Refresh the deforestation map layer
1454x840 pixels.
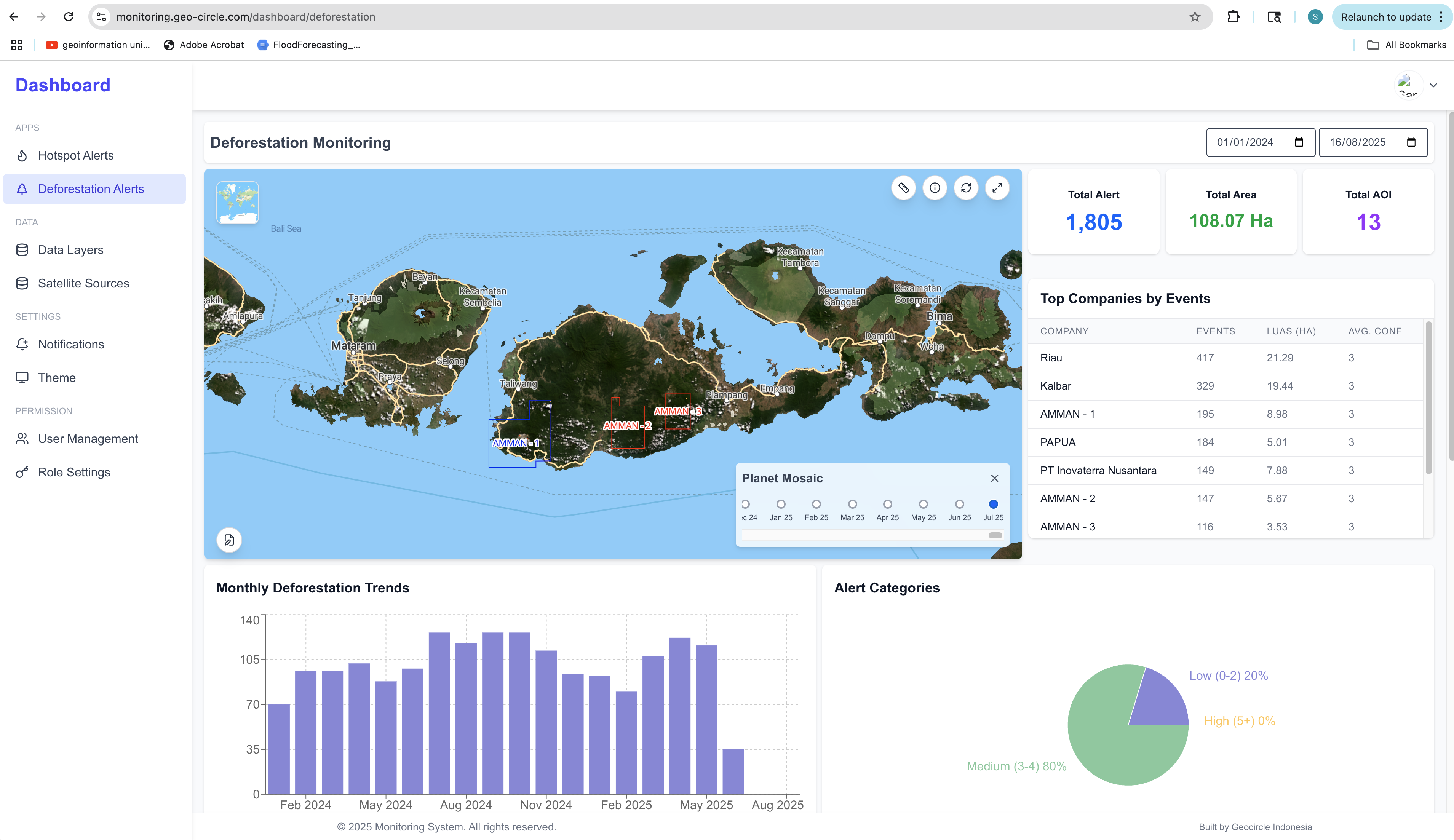pos(967,187)
